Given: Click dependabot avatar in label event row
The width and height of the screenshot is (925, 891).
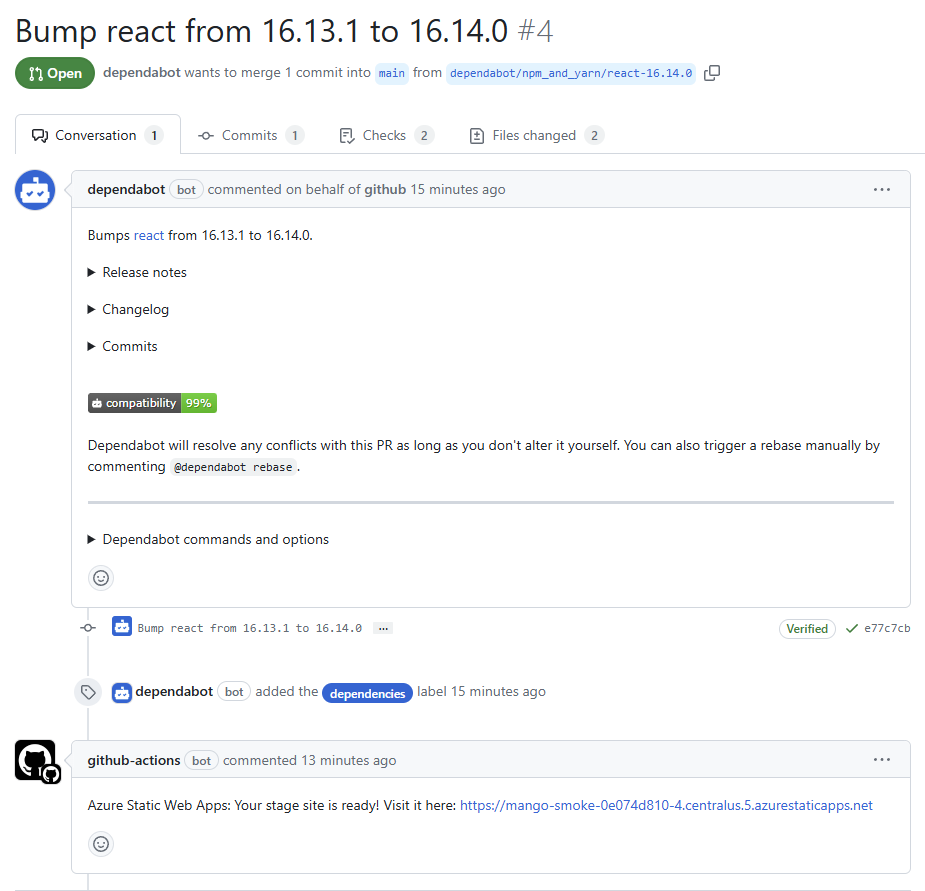Looking at the screenshot, I should point(122,692).
